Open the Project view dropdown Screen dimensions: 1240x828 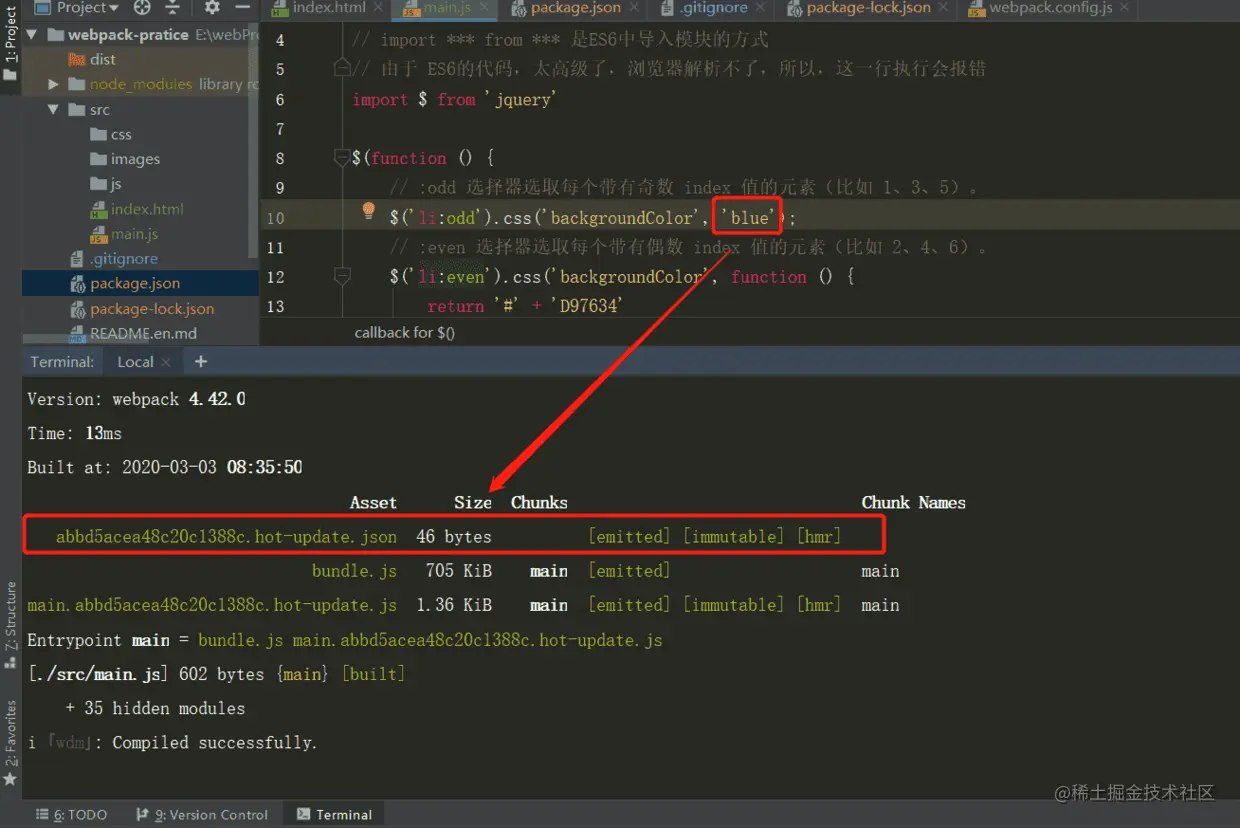(x=77, y=8)
